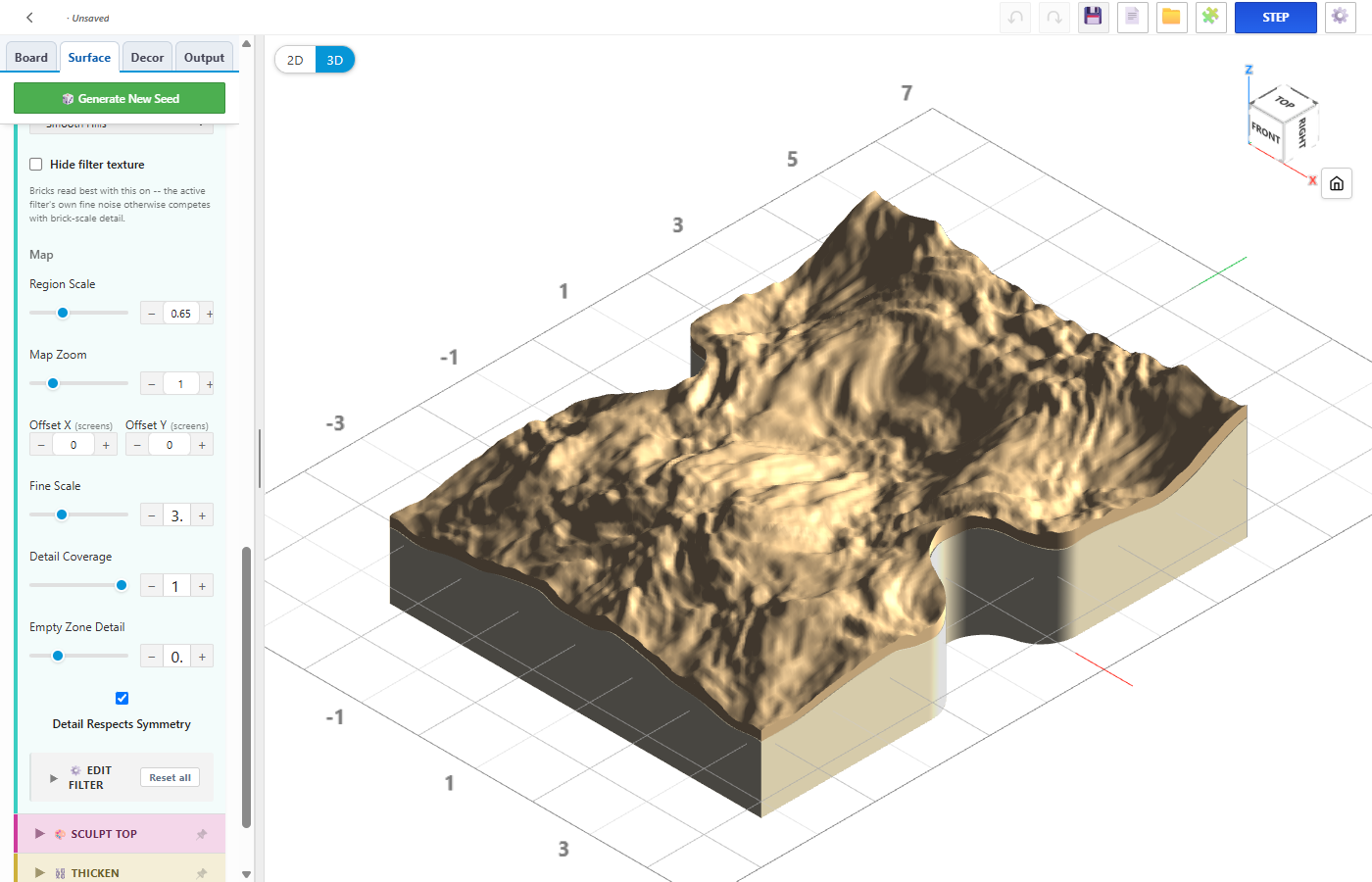
Task: Uncheck Detail Respects Symmetry
Action: coord(122,698)
